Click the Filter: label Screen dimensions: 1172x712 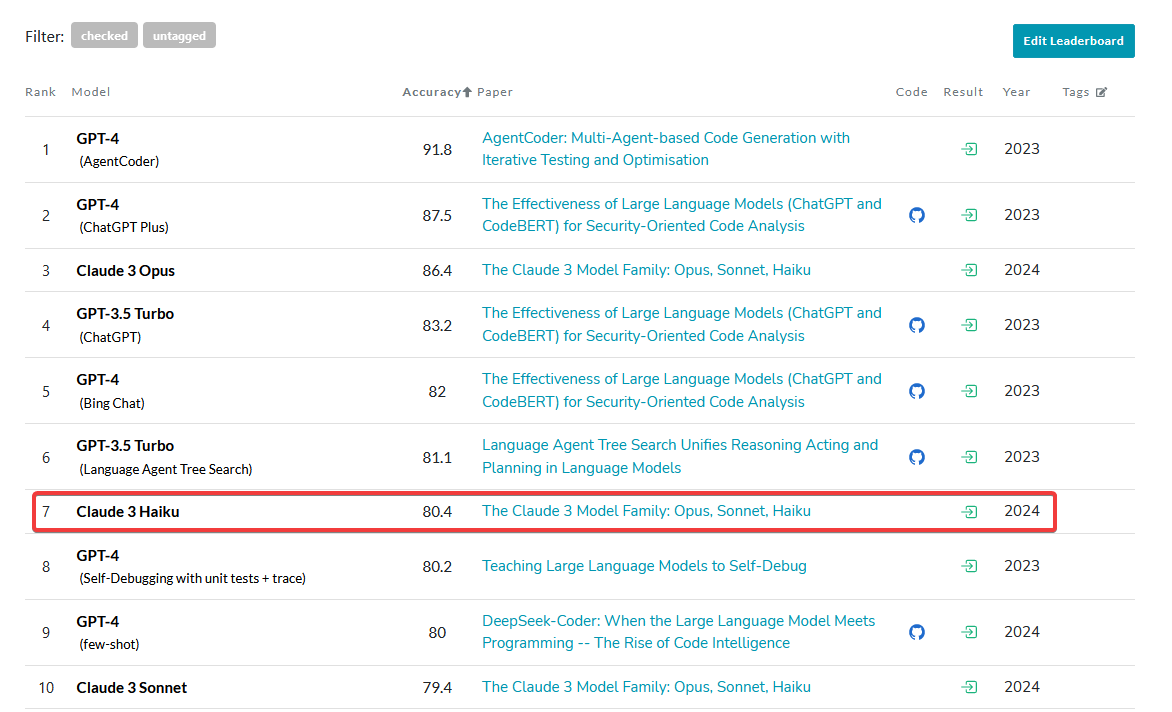[x=45, y=36]
